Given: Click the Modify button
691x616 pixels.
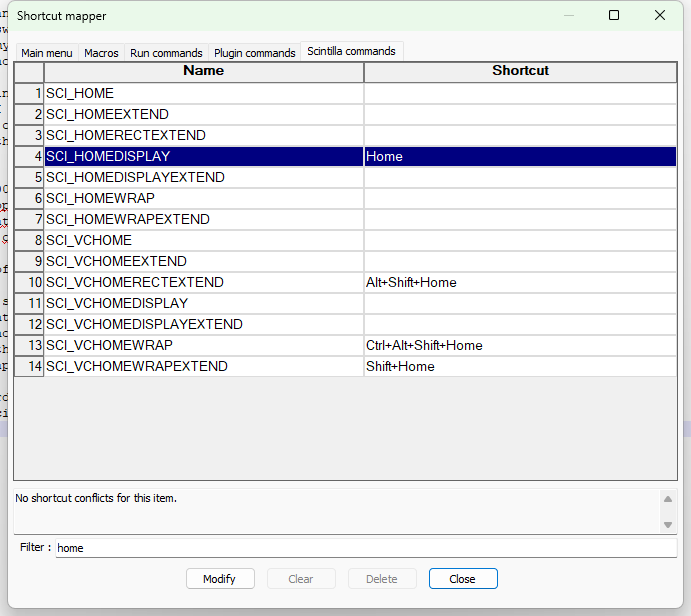Looking at the screenshot, I should (220, 579).
